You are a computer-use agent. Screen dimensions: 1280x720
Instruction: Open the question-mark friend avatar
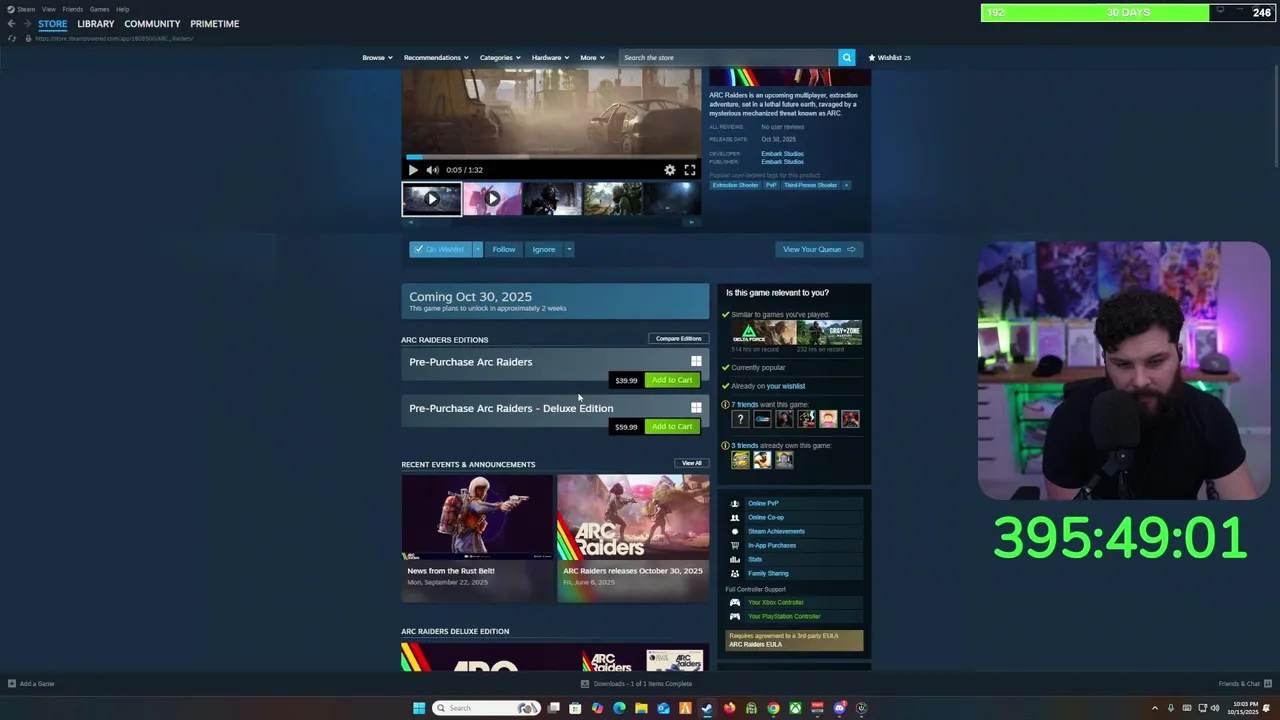tap(740, 419)
